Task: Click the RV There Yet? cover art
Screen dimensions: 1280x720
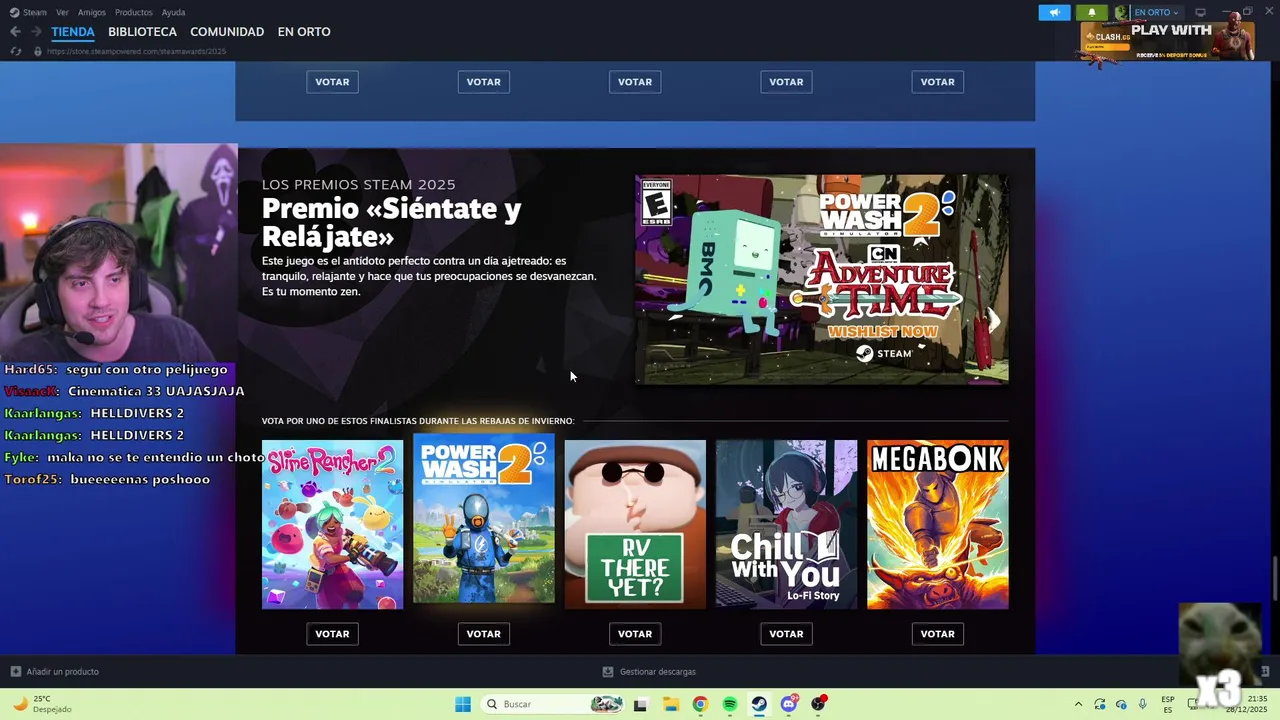Action: [x=635, y=524]
